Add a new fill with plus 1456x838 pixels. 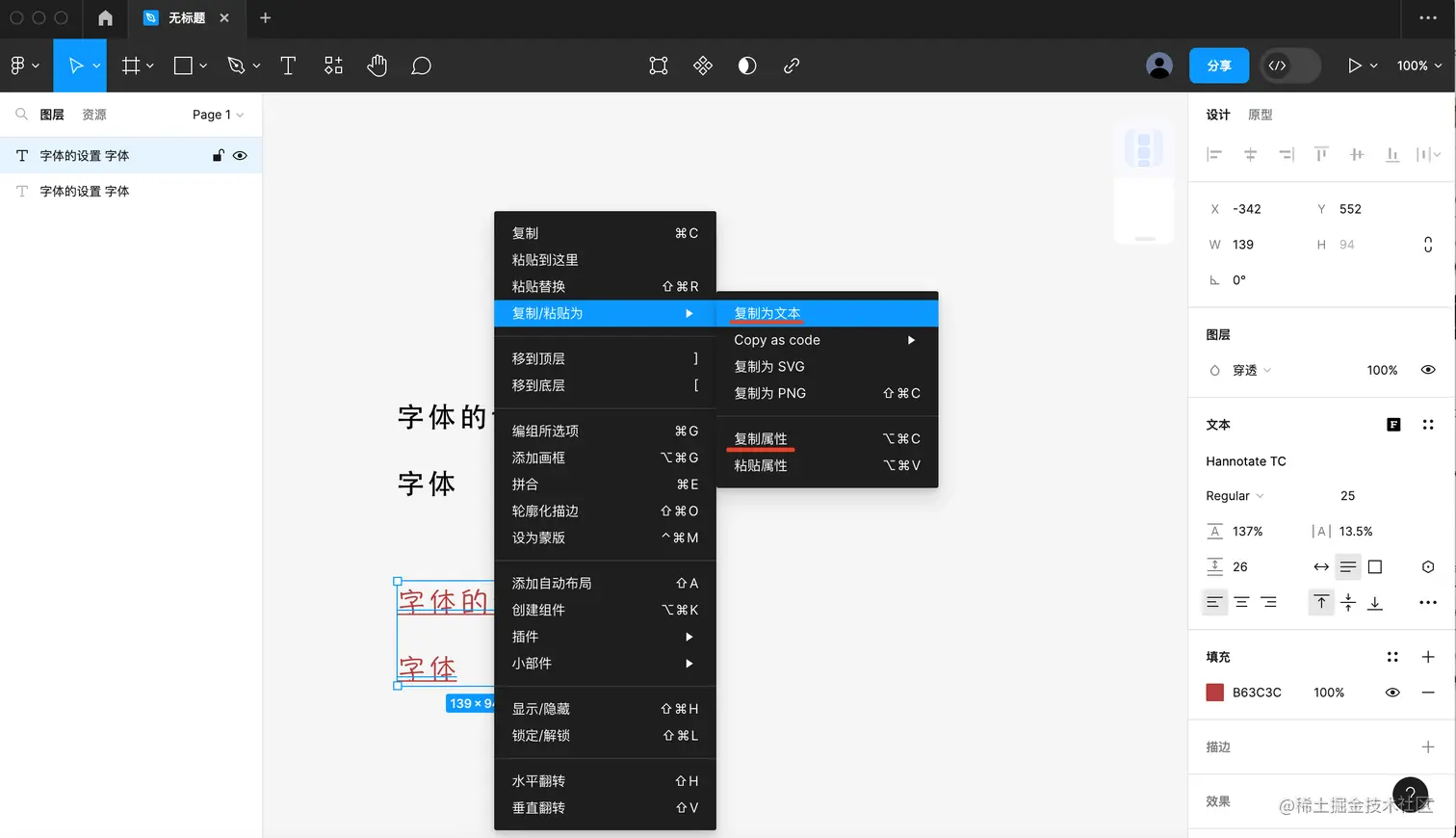(1428, 657)
